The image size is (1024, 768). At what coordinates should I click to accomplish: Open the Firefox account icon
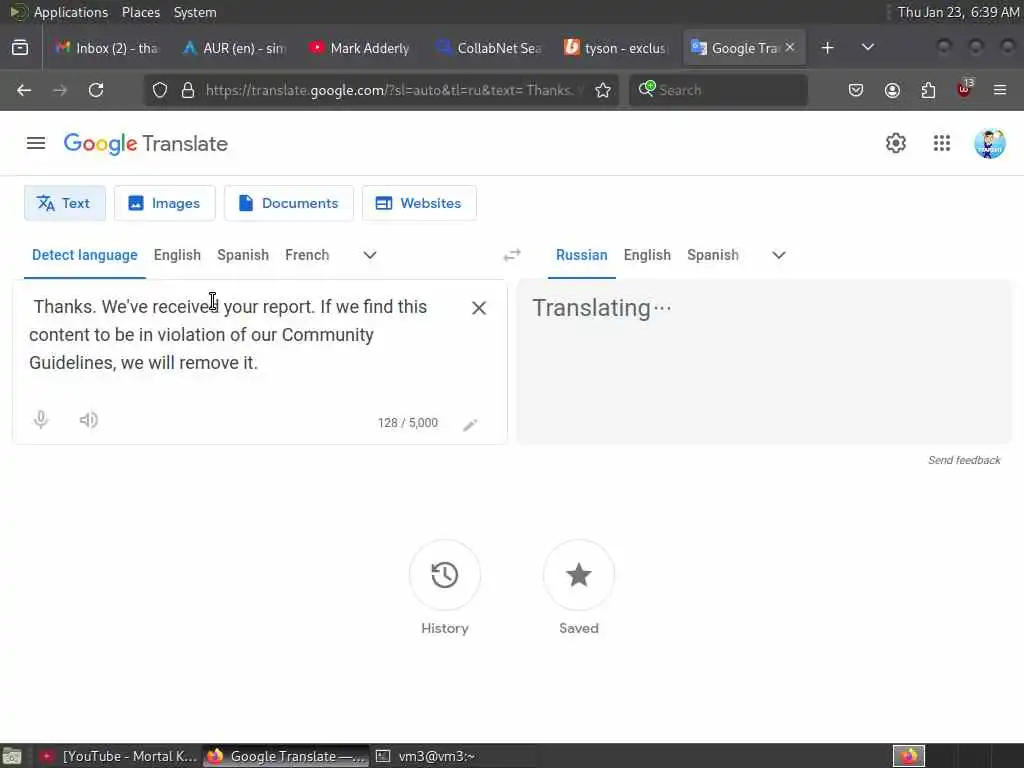click(x=892, y=90)
